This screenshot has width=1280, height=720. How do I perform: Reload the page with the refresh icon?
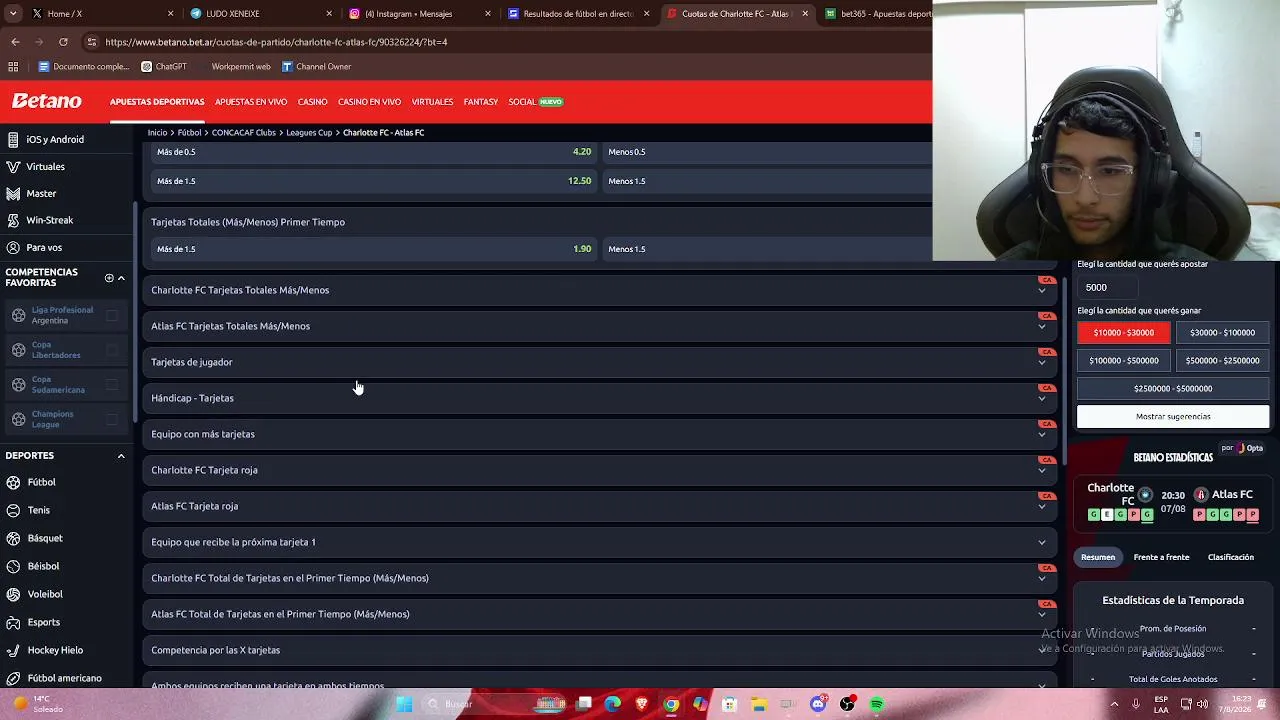click(x=63, y=42)
